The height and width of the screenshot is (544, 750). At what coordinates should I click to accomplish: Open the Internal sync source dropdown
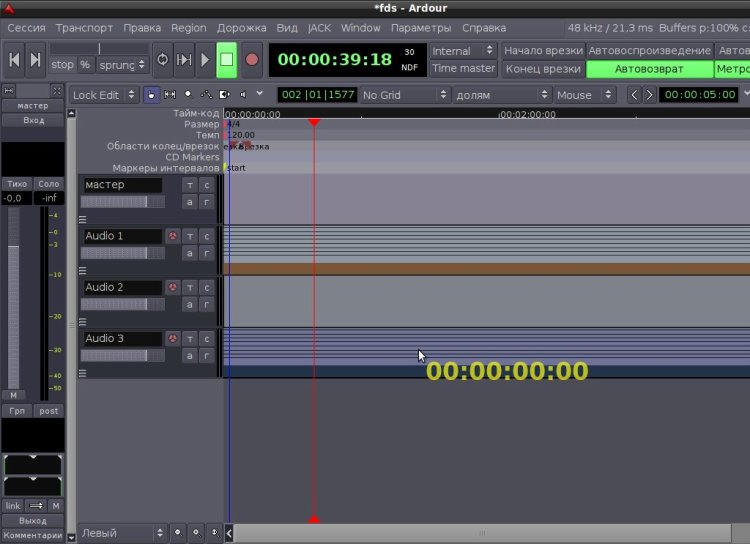463,51
